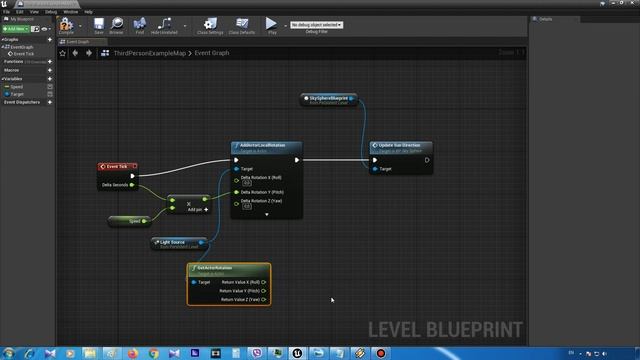Add a new event dispatcher with plus icon
The height and width of the screenshot is (360, 640).
[x=50, y=102]
